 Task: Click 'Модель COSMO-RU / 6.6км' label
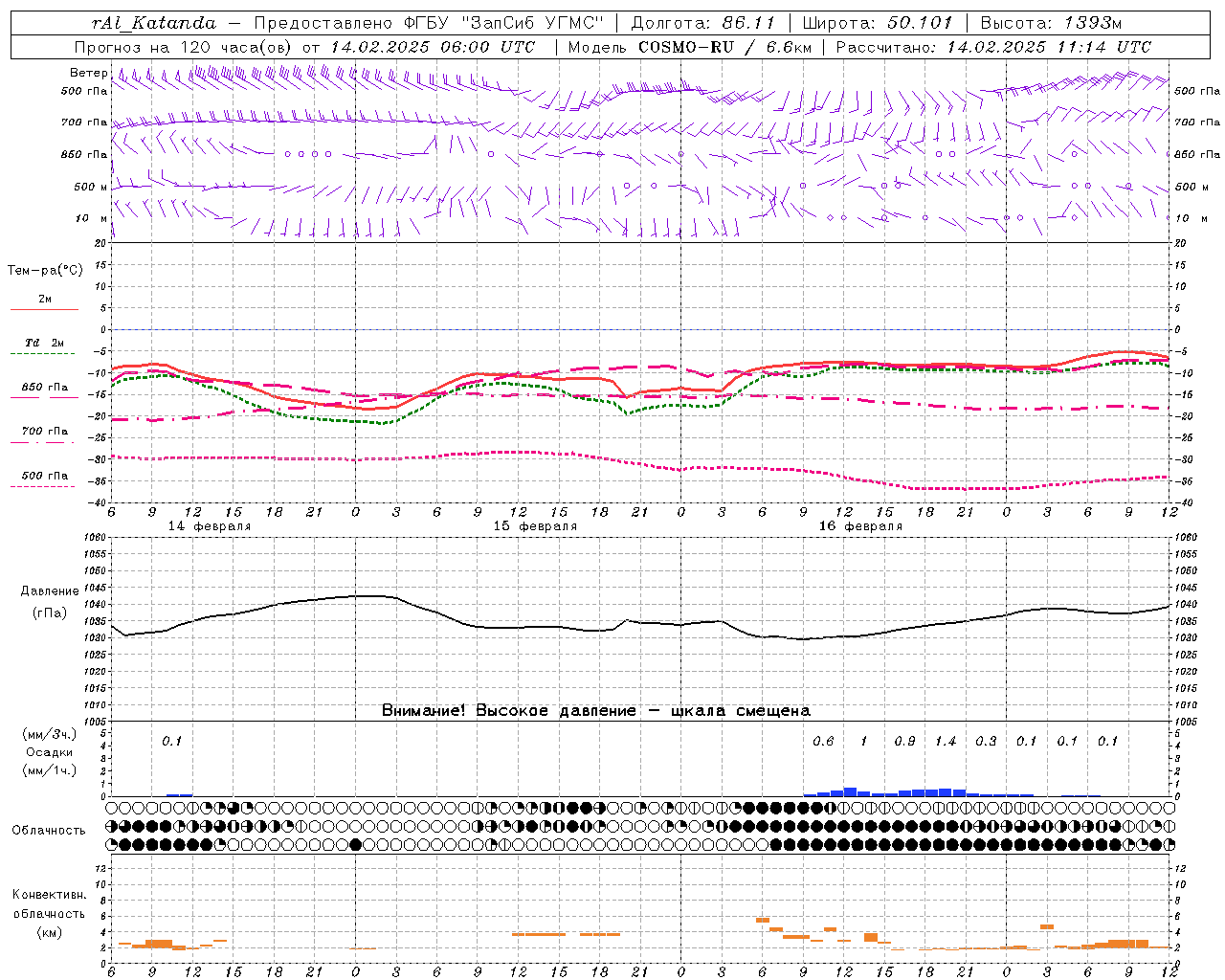pyautogui.click(x=689, y=47)
